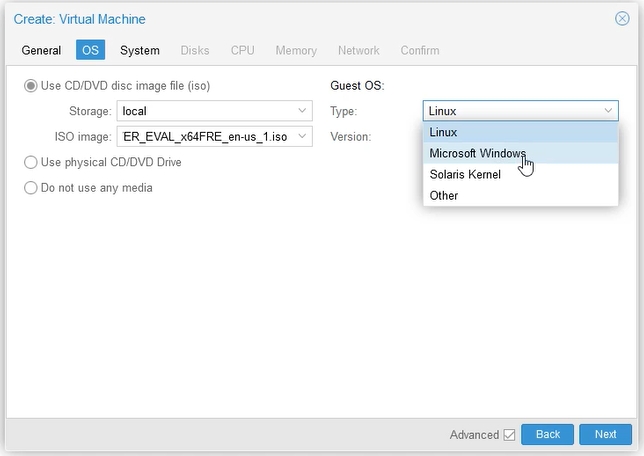Click the ISO image filename field
644x456 pixels.
(205, 136)
